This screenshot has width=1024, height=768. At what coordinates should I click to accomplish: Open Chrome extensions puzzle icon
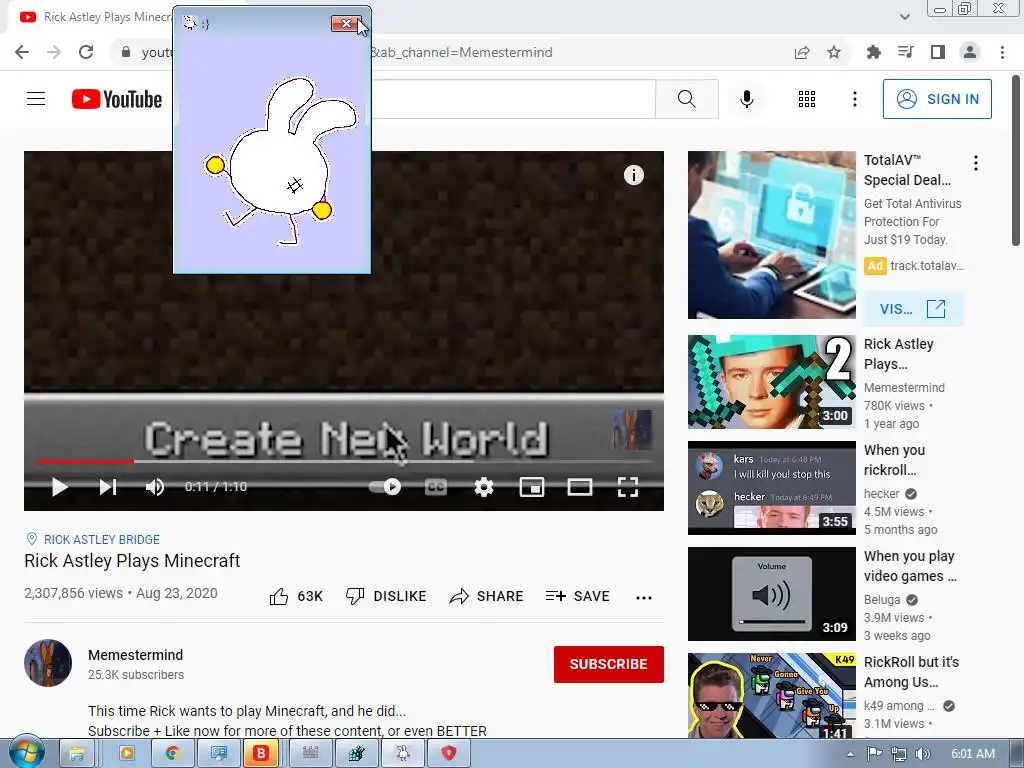873,52
